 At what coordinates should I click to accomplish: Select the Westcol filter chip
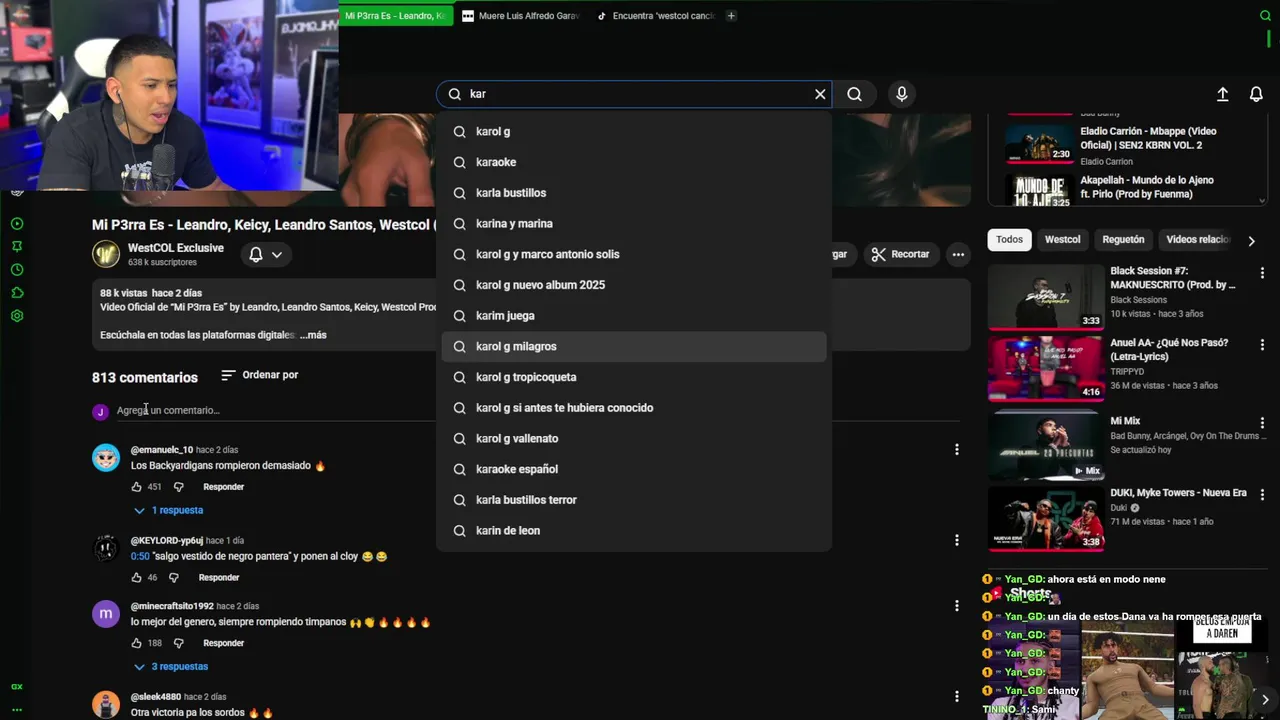click(1062, 240)
